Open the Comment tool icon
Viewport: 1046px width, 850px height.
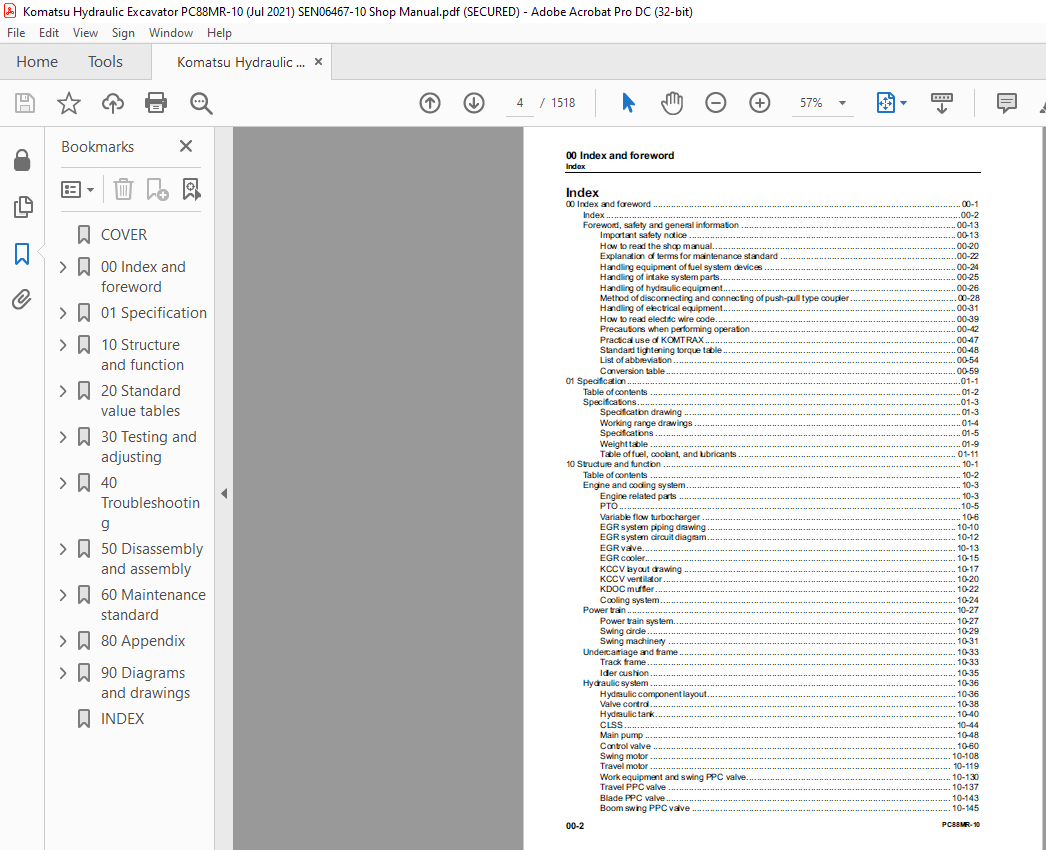1007,103
